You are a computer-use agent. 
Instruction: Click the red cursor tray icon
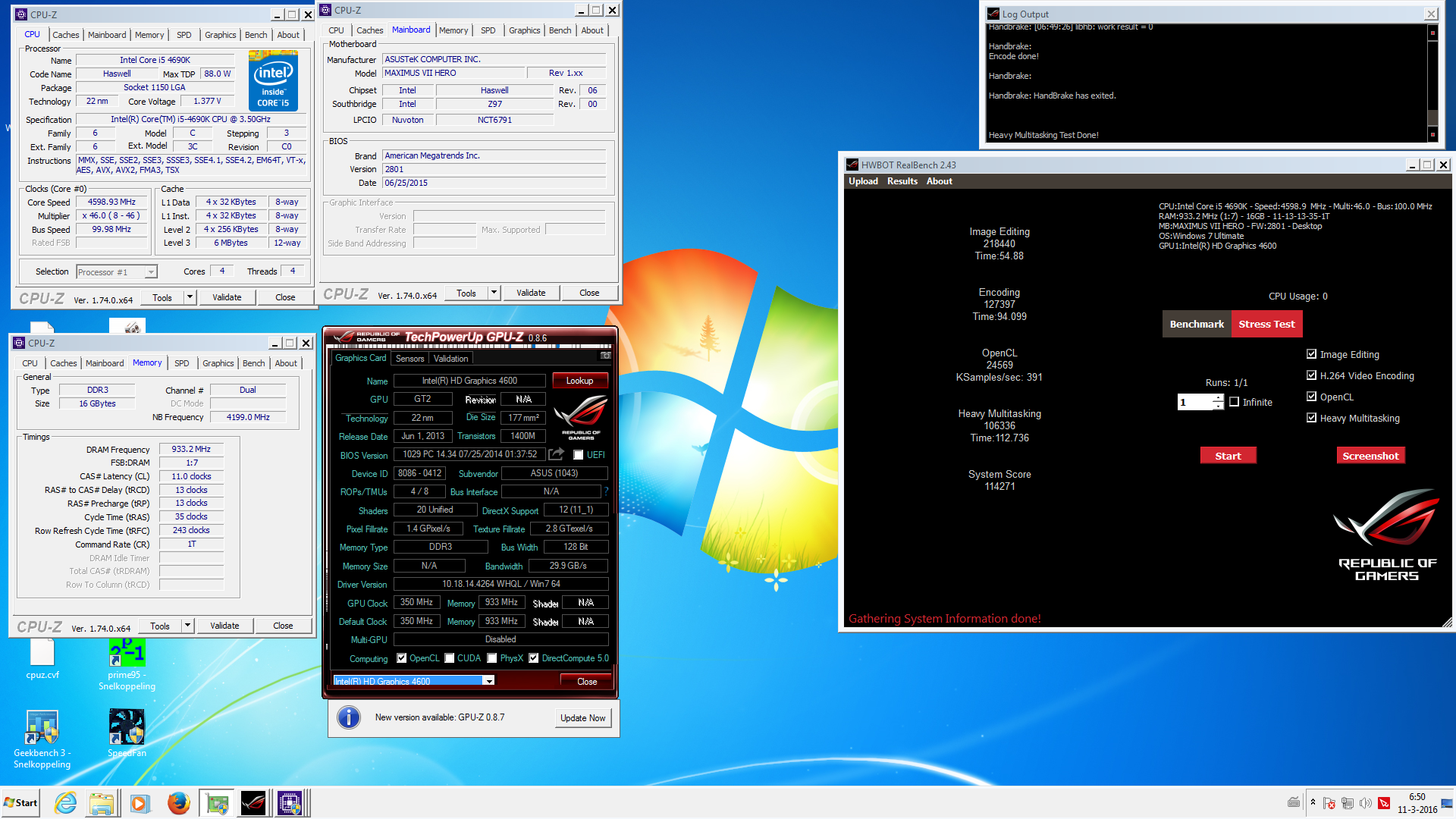1384,803
